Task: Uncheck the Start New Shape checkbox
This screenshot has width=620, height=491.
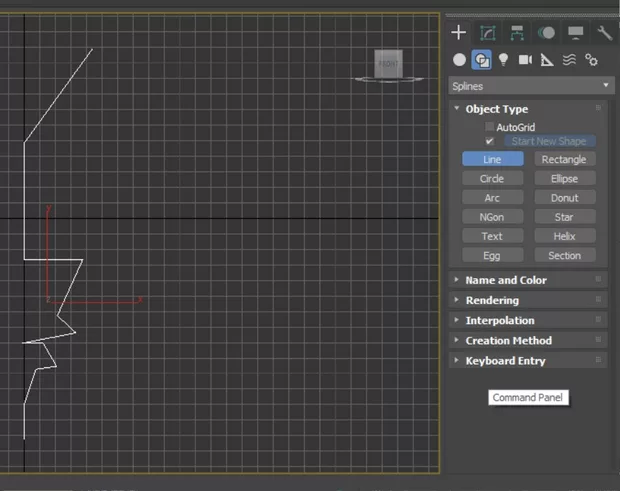Action: pyautogui.click(x=490, y=141)
